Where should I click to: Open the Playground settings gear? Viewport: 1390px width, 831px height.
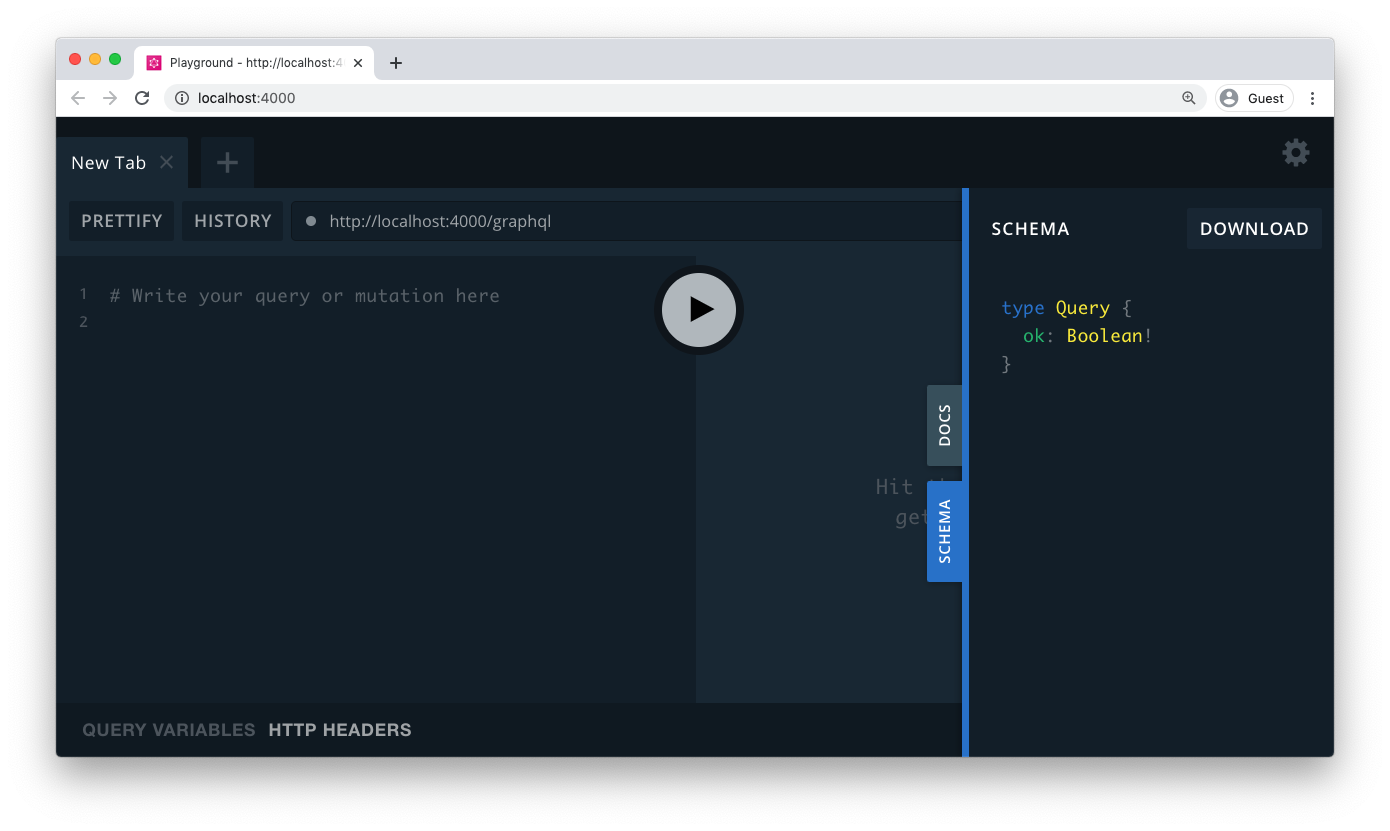[x=1296, y=153]
